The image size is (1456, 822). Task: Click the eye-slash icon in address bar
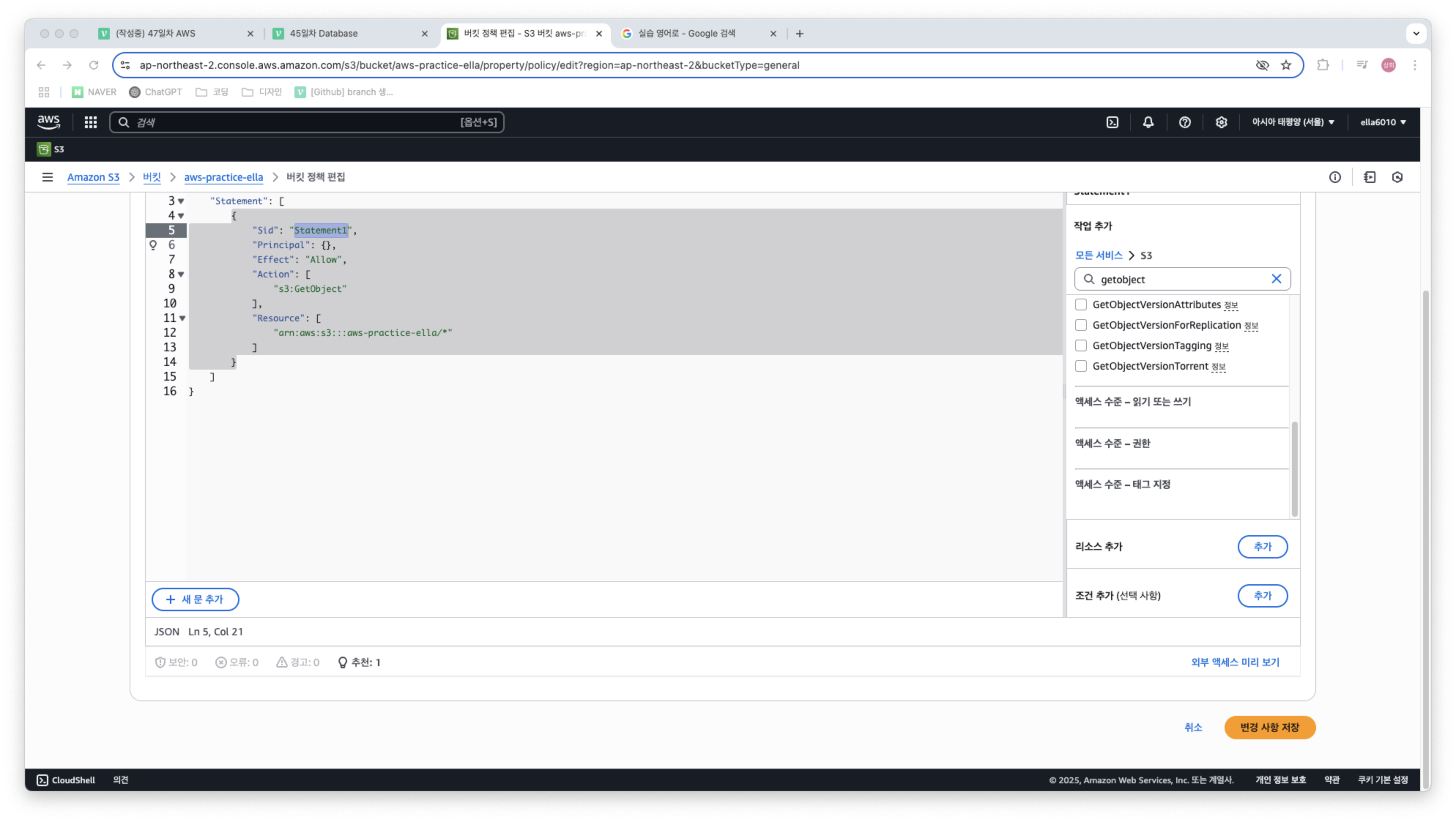(1262, 65)
